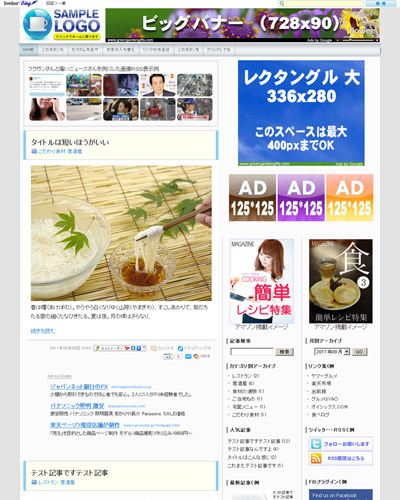Click the orange RSS feed icon
The image size is (400, 500).
tap(316, 458)
